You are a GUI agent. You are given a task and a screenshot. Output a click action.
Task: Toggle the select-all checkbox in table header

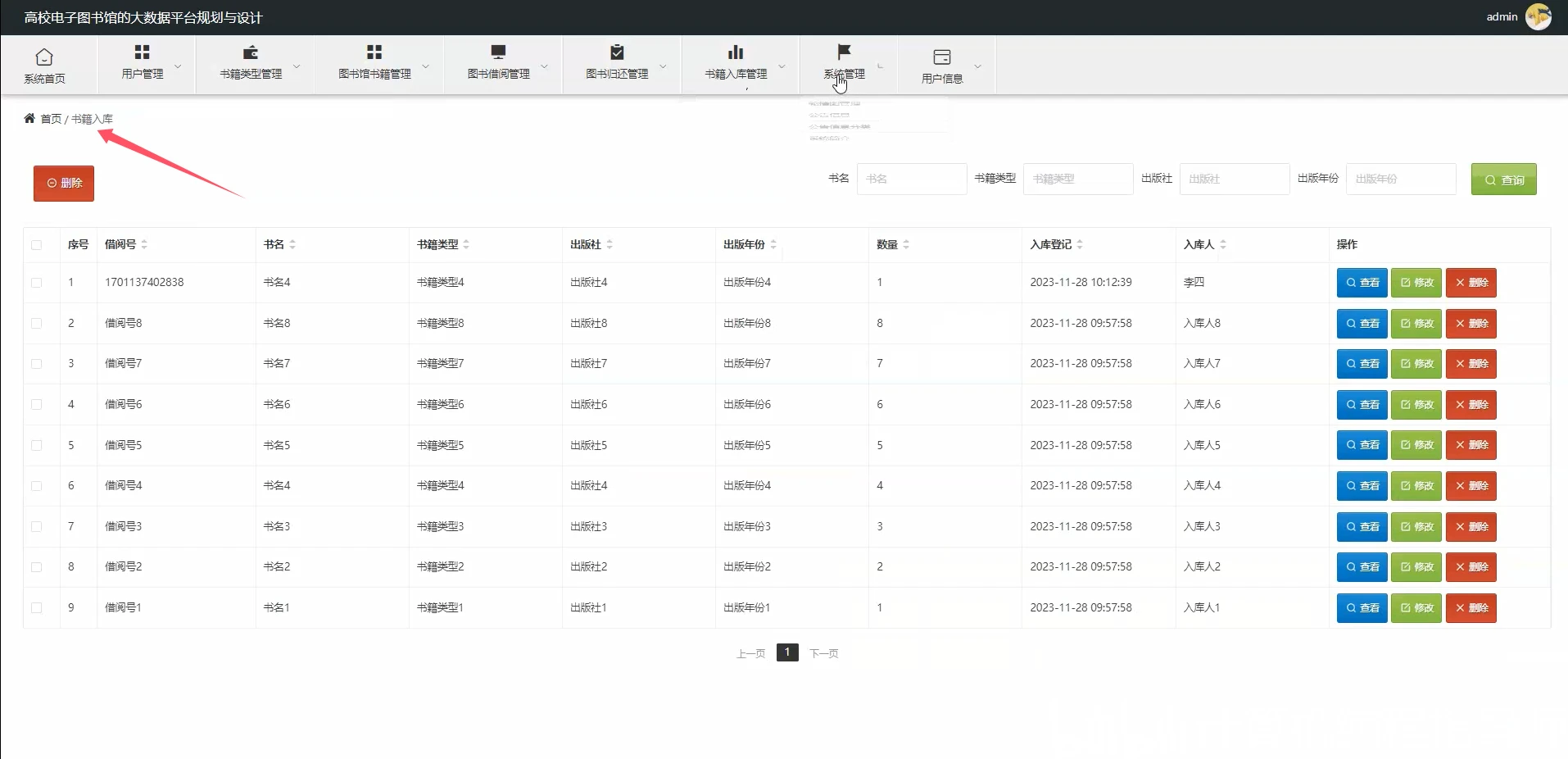point(36,244)
